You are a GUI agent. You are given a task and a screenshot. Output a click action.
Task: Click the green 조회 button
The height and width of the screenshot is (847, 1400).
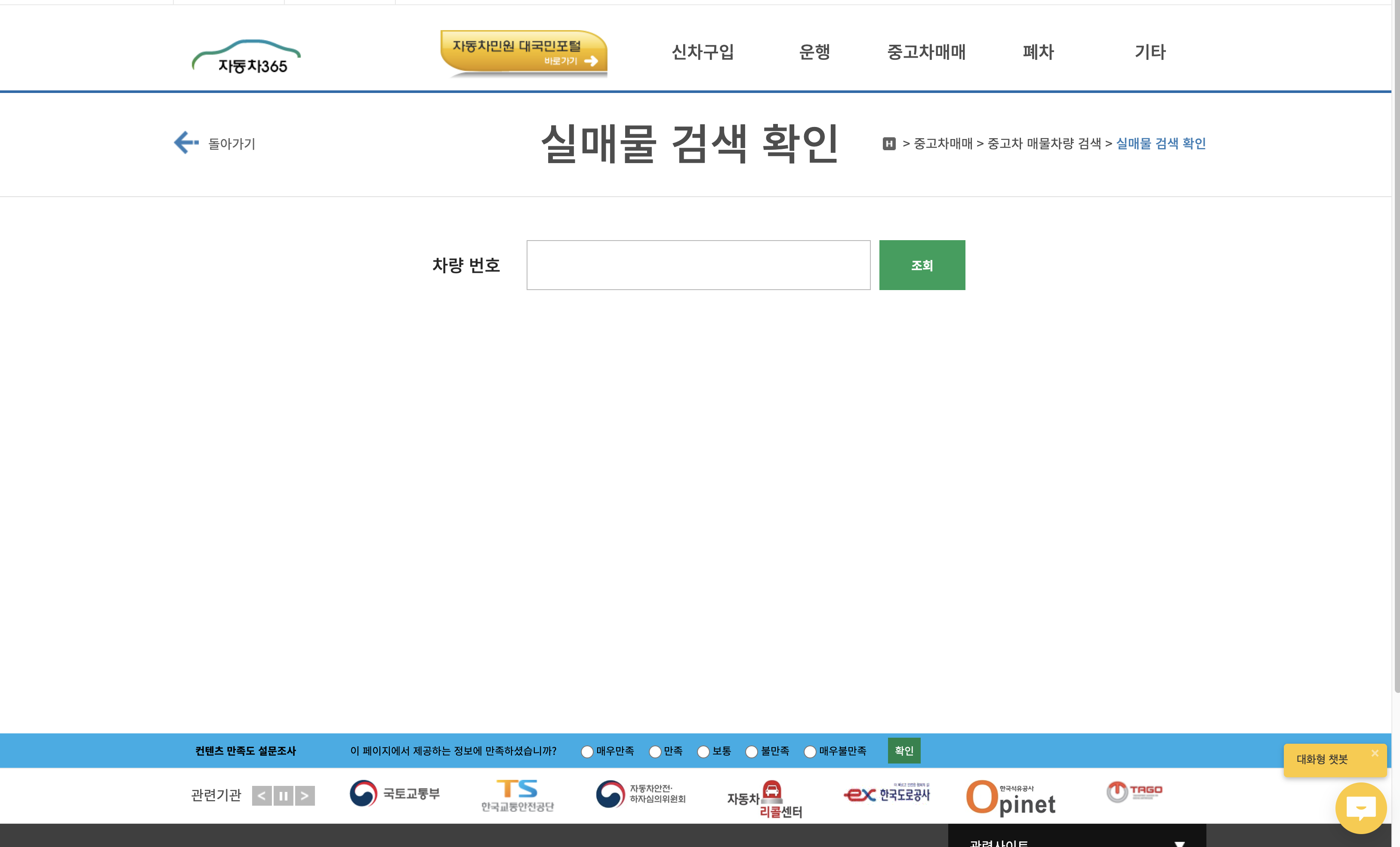(x=922, y=265)
